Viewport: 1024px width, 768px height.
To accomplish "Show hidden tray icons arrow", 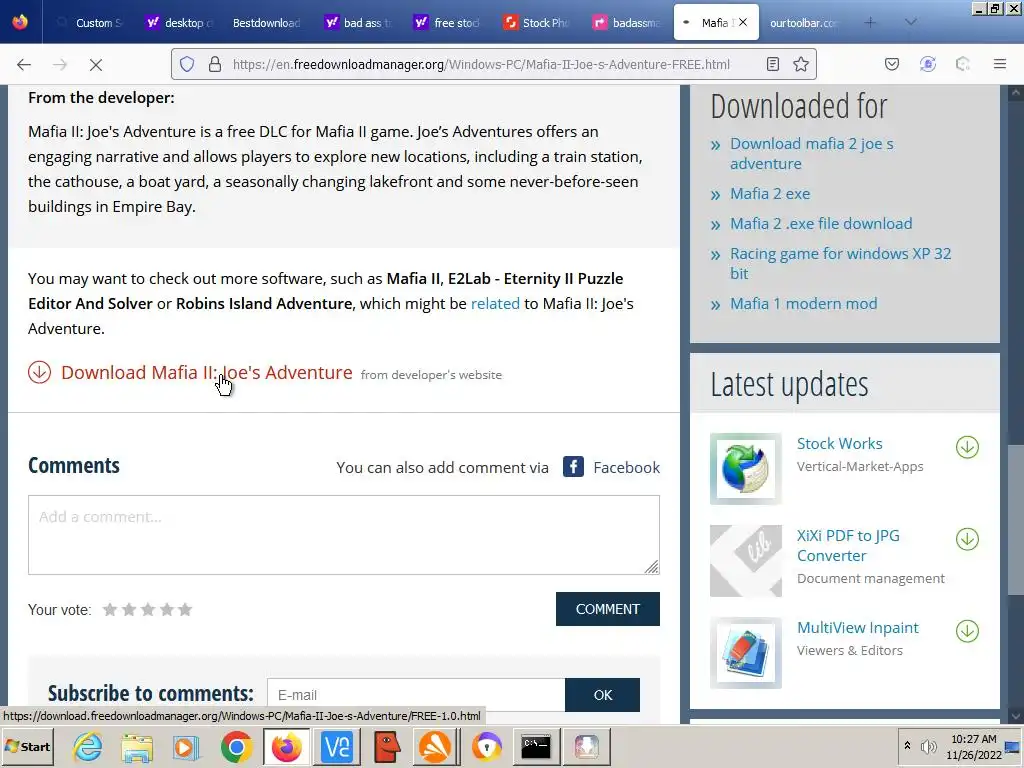I will point(907,746).
